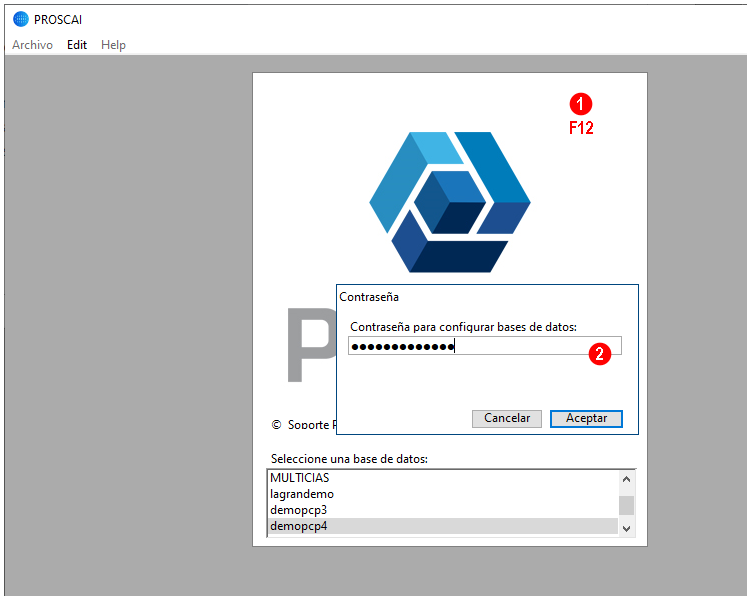The image size is (755, 605).
Task: Select the demopcp3 database
Action: click(443, 510)
